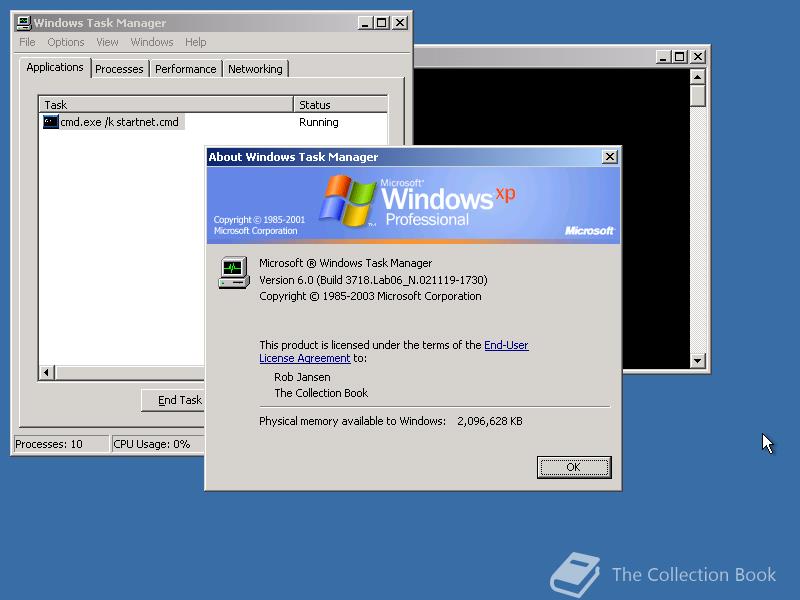Image resolution: width=800 pixels, height=600 pixels.
Task: Click the task list left scroll arrow
Action: click(x=47, y=372)
